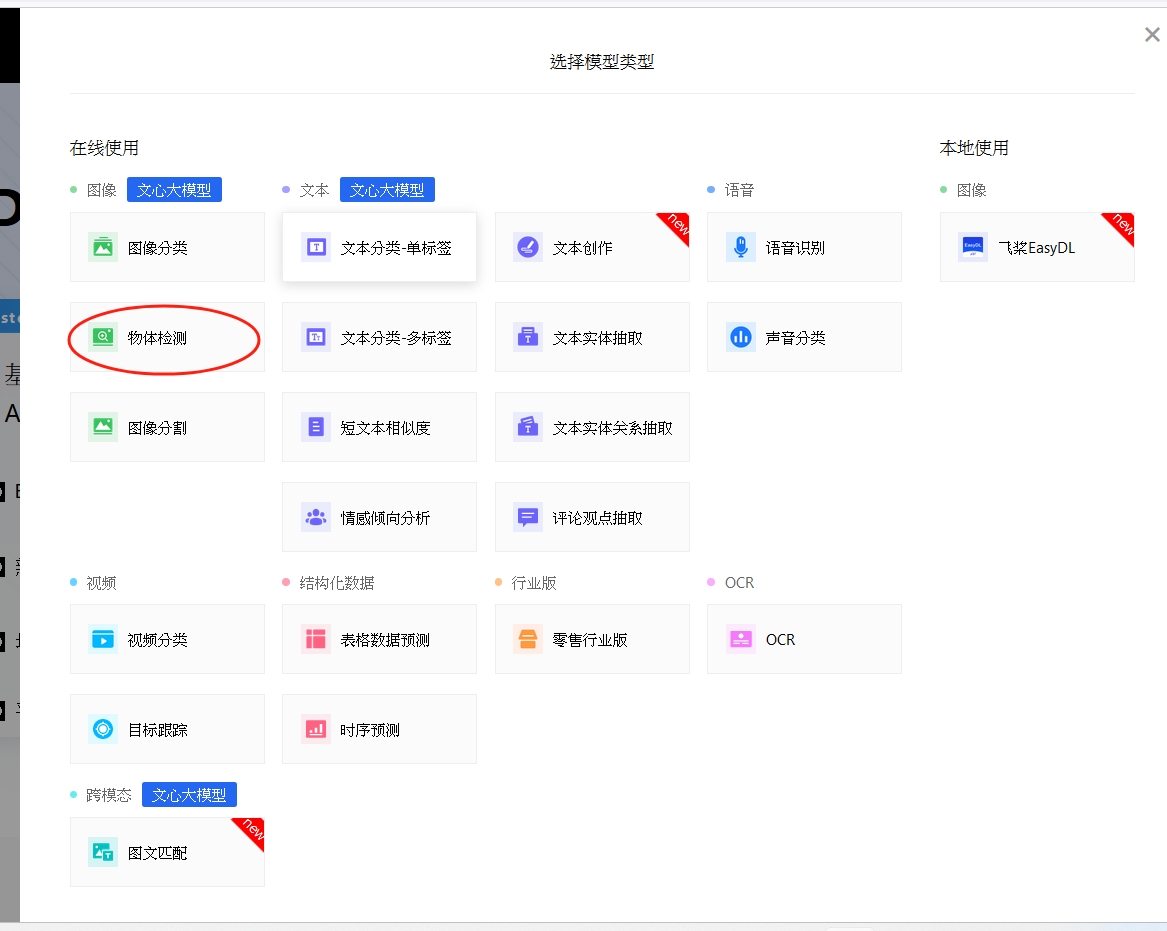The height and width of the screenshot is (931, 1167).
Task: Select the 声音分类 model card
Action: (805, 337)
